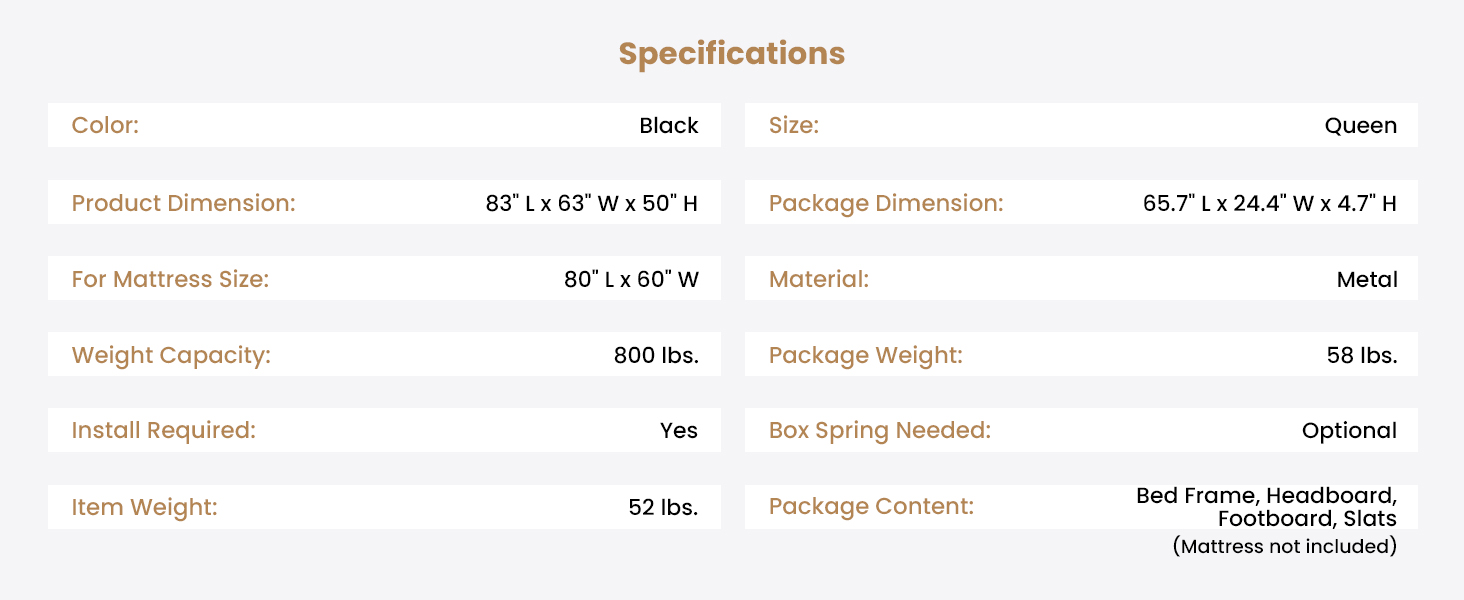The width and height of the screenshot is (1464, 600).
Task: Click the Size label
Action: pos(793,126)
